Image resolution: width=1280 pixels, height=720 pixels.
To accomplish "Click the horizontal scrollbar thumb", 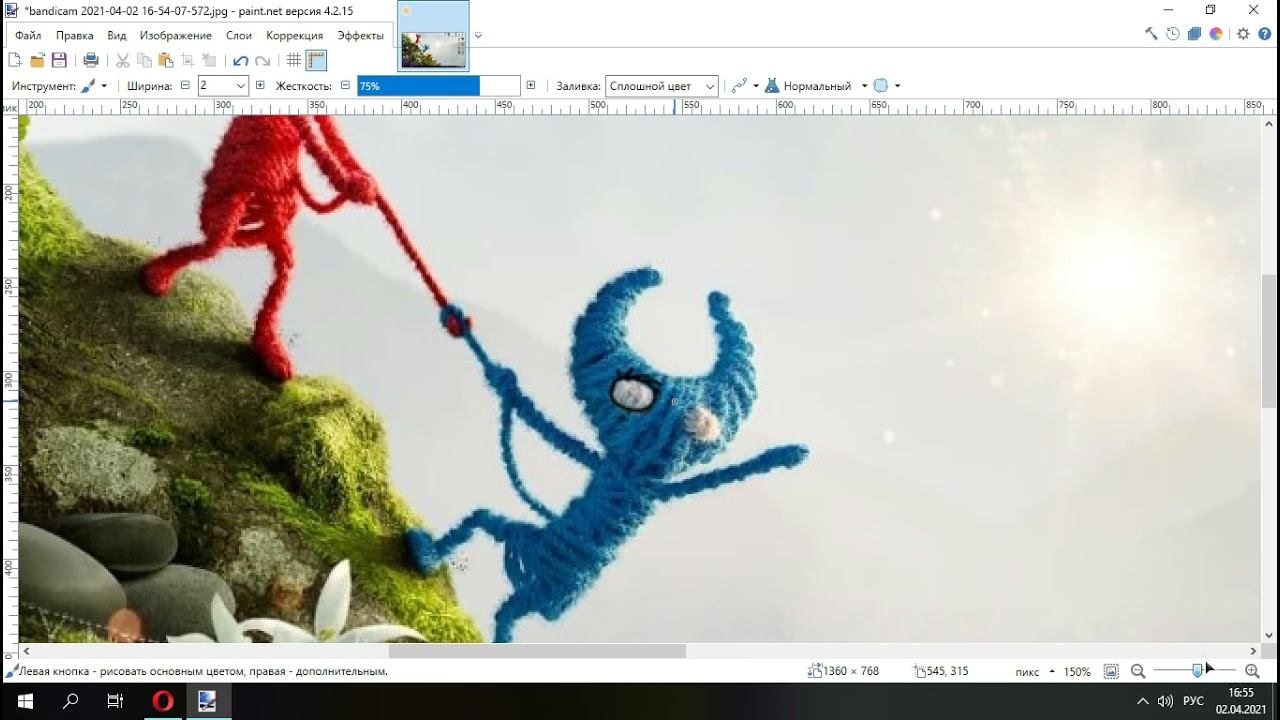I will pos(537,651).
